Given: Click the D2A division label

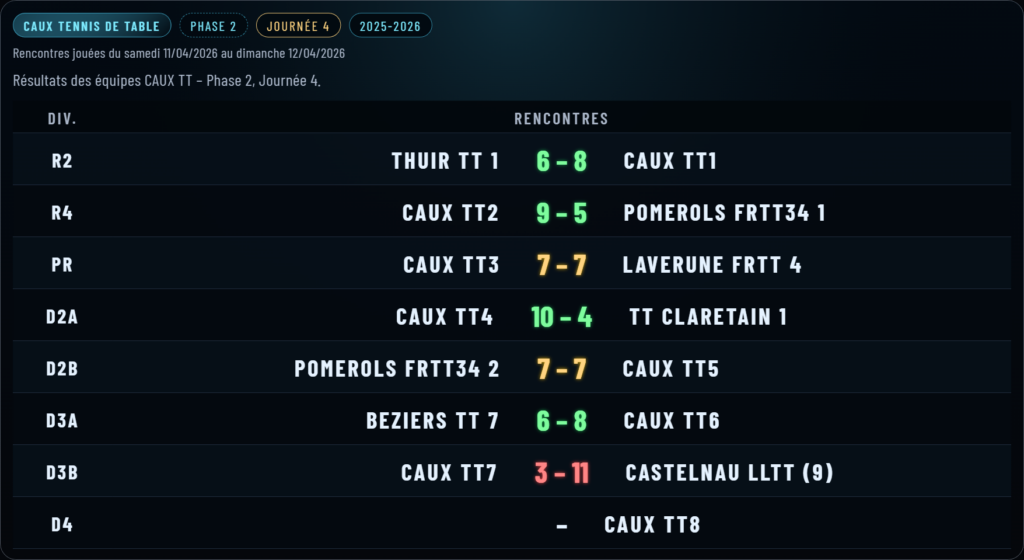Looking at the screenshot, I should click(62, 317).
